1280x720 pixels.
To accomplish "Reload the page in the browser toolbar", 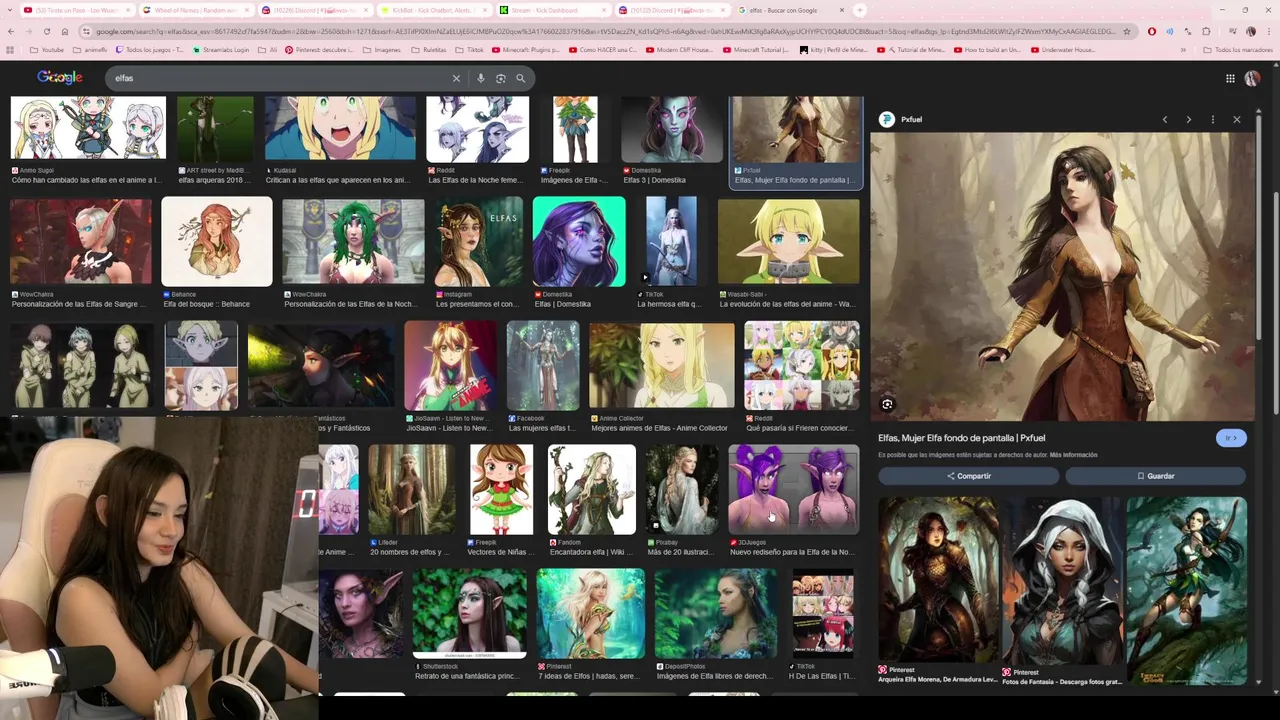I will 46,31.
